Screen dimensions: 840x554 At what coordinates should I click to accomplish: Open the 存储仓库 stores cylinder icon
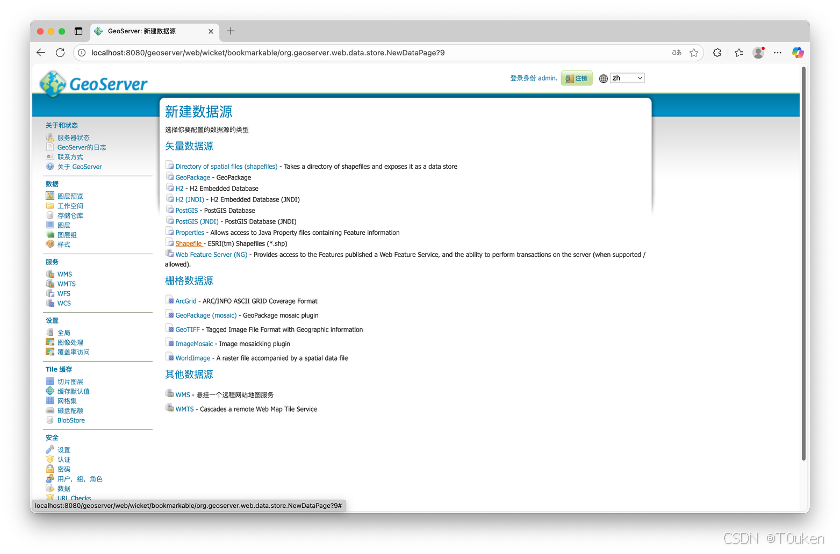coord(50,215)
